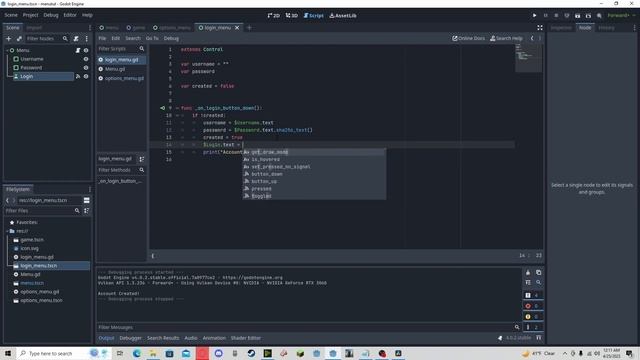
Task: Open the script editor Search menu
Action: click(x=133, y=38)
